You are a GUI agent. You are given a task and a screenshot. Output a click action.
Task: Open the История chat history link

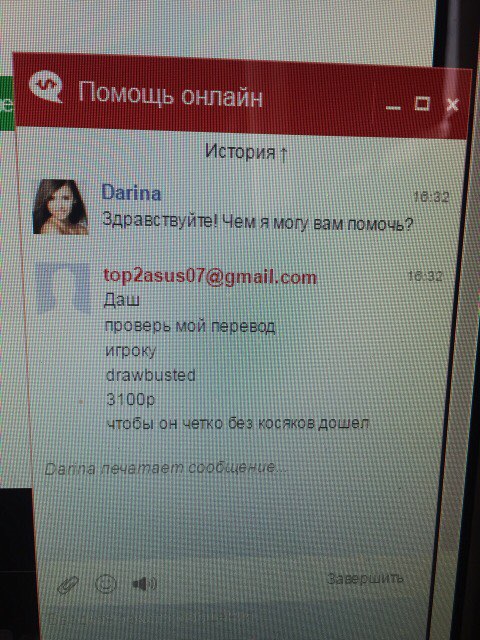[246, 153]
